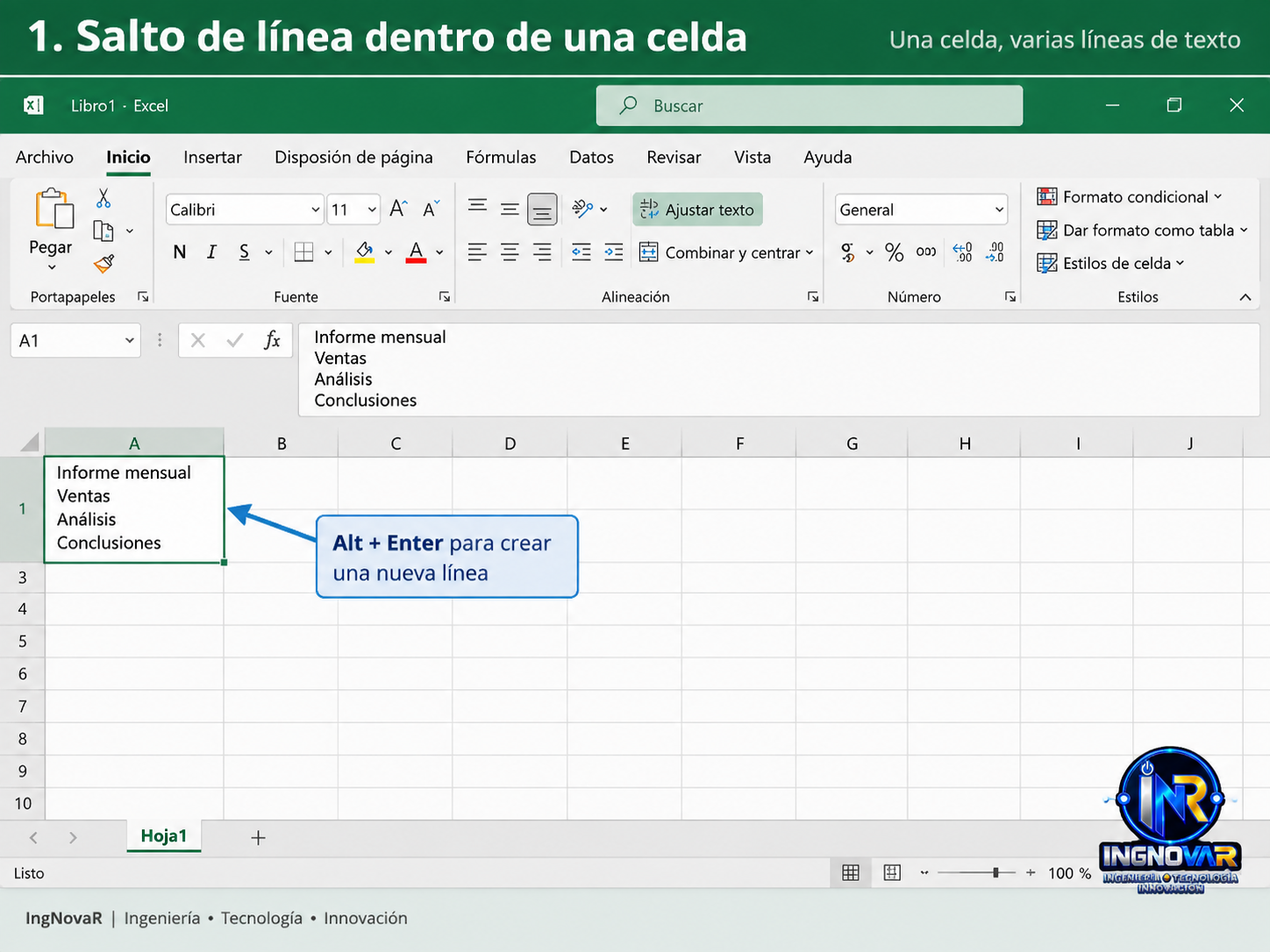Screen dimensions: 1270x952
Task: Switch to page layout view icon
Action: click(892, 872)
